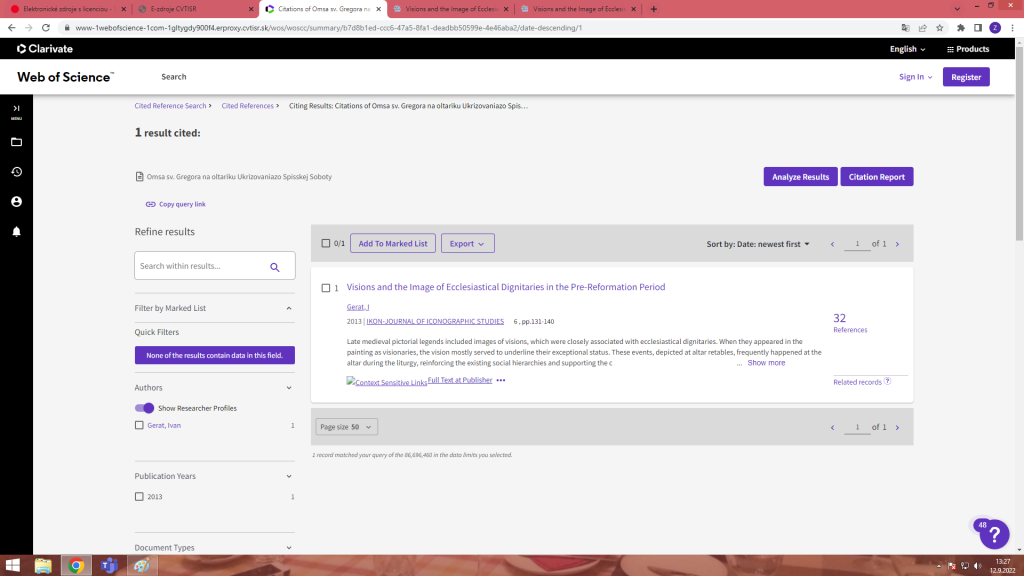Open search history clock icon

click(x=16, y=172)
